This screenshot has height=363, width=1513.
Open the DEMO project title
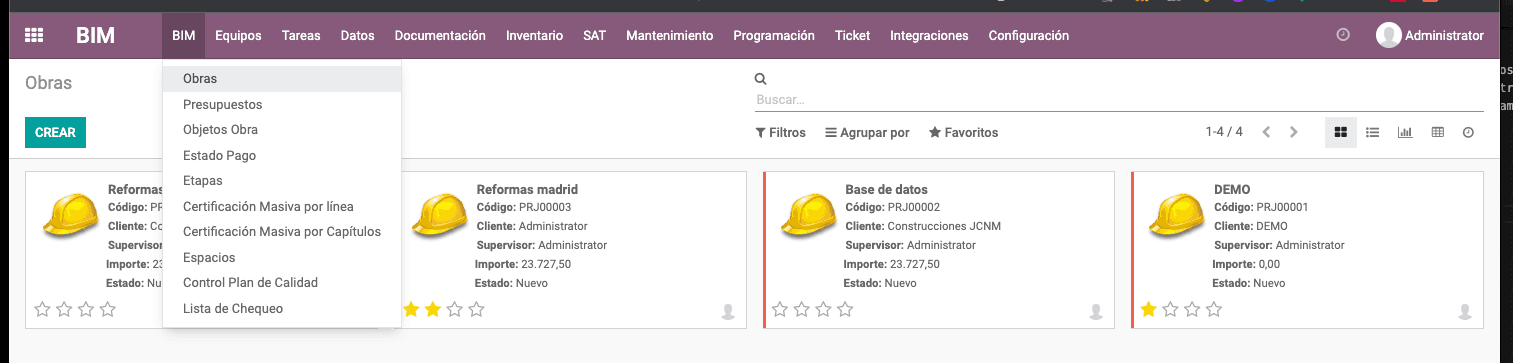click(x=1232, y=189)
